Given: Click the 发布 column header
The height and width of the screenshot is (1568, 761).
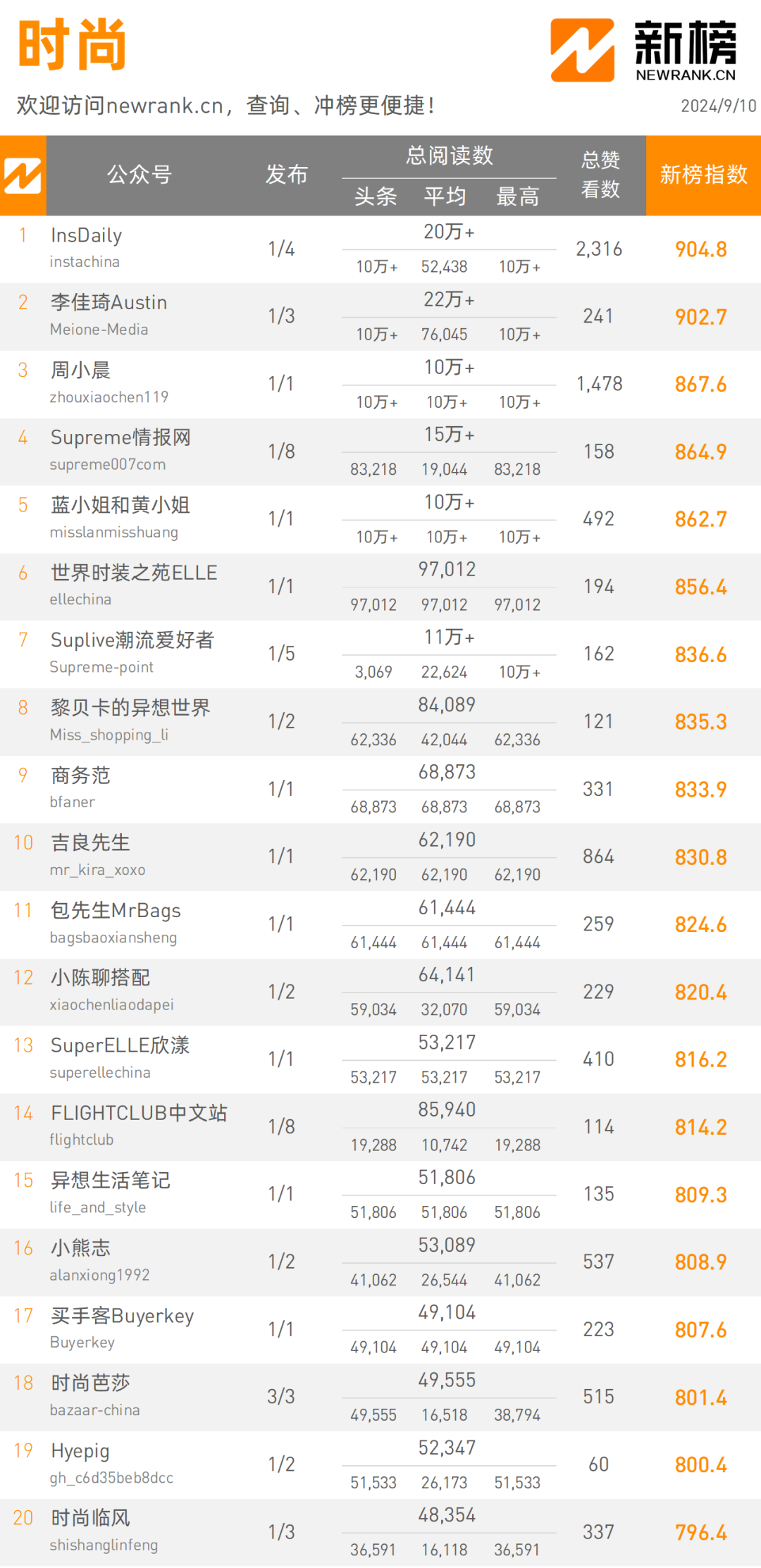Looking at the screenshot, I should click(286, 174).
